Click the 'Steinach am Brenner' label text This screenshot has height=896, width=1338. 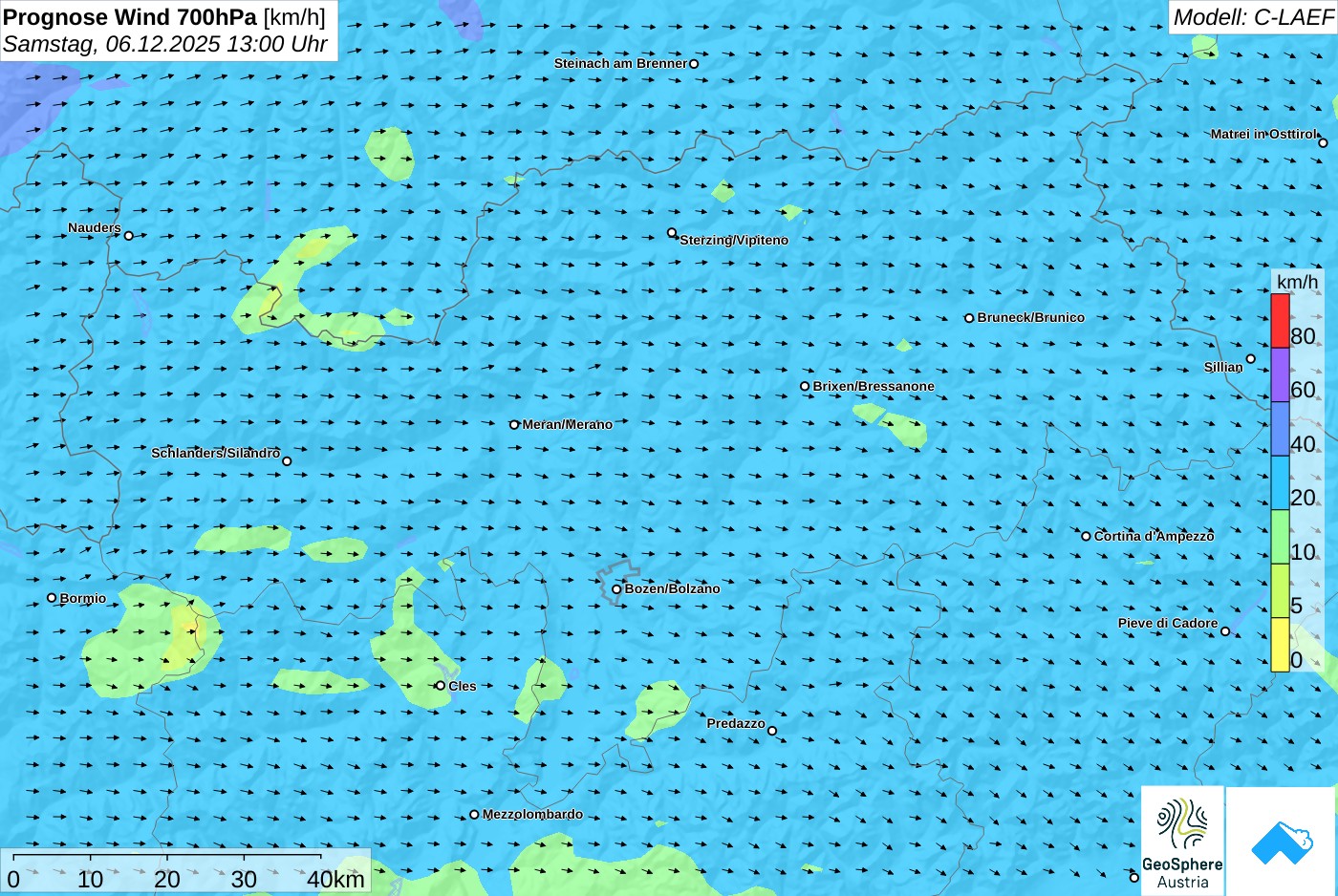pos(621,63)
